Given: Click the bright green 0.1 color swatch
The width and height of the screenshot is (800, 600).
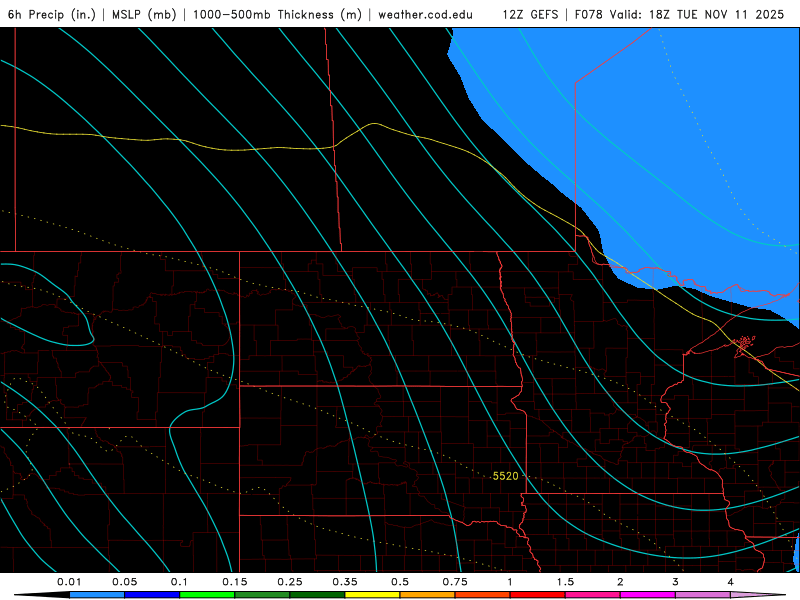Looking at the screenshot, I should pos(207,595).
